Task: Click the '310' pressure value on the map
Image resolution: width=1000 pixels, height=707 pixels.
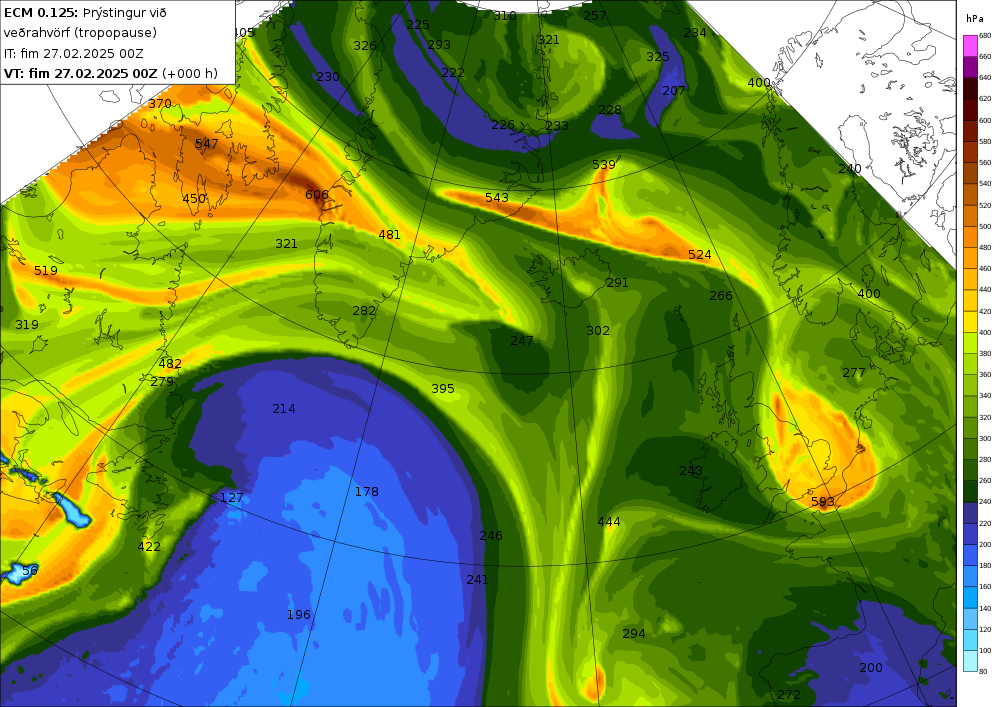Action: [505, 17]
